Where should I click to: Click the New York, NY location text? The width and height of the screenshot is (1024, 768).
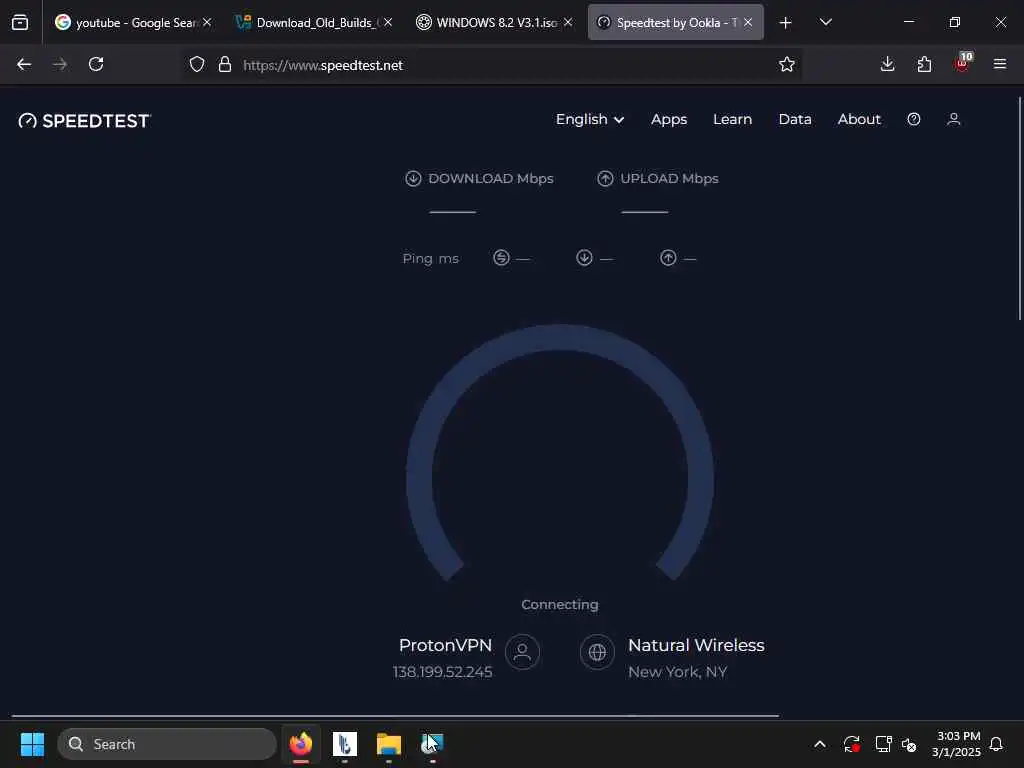click(677, 672)
